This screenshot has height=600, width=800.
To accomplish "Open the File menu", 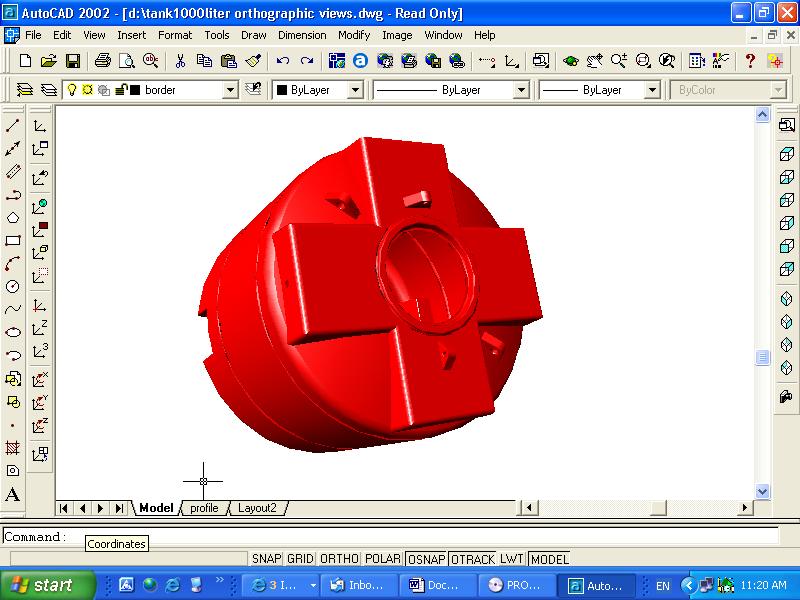I will 33,35.
